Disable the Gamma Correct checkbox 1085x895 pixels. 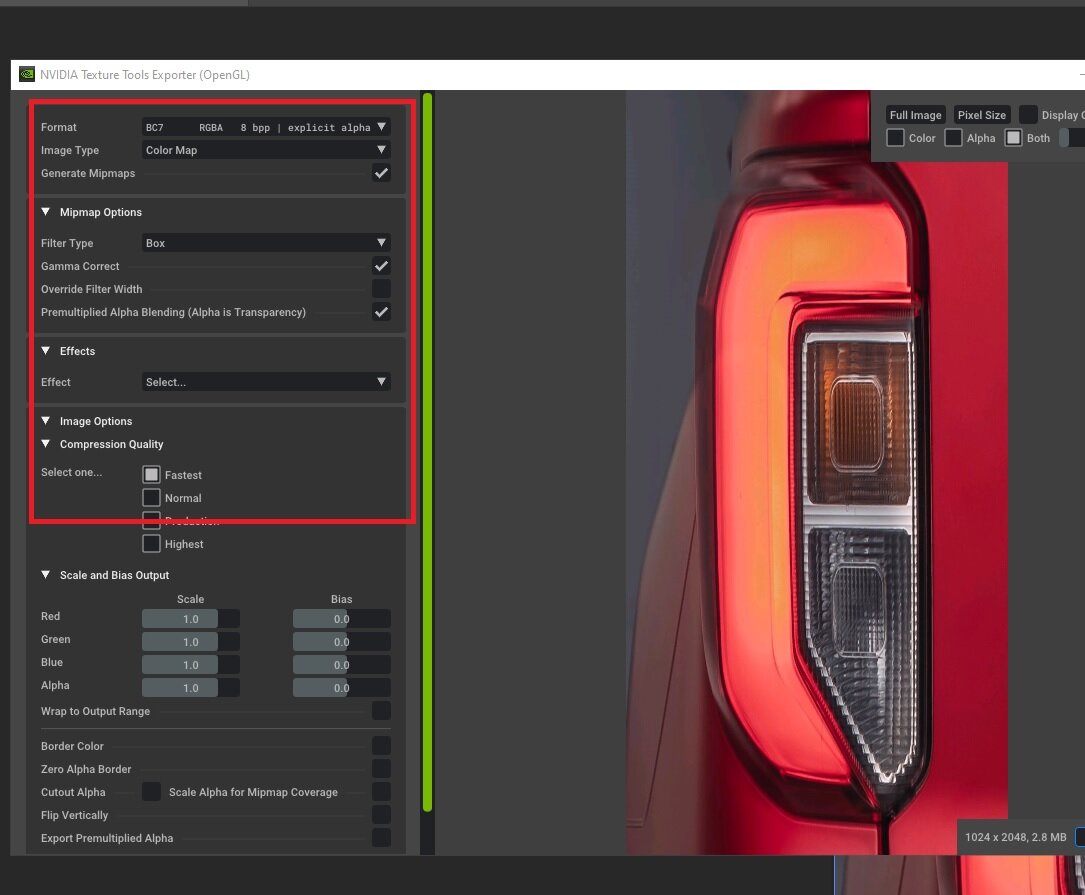pos(381,266)
